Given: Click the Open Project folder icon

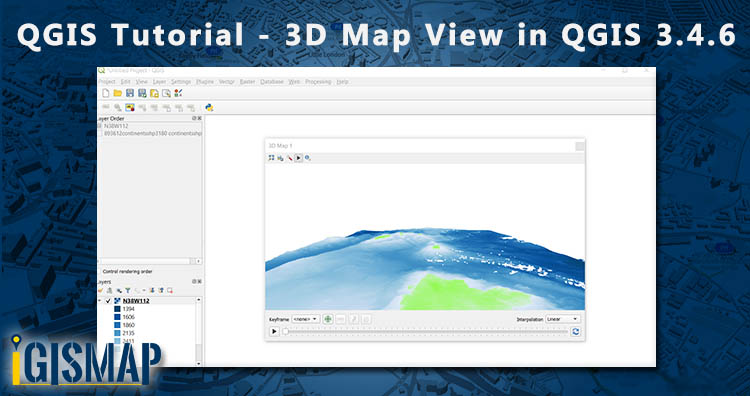Looking at the screenshot, I should coord(118,93).
